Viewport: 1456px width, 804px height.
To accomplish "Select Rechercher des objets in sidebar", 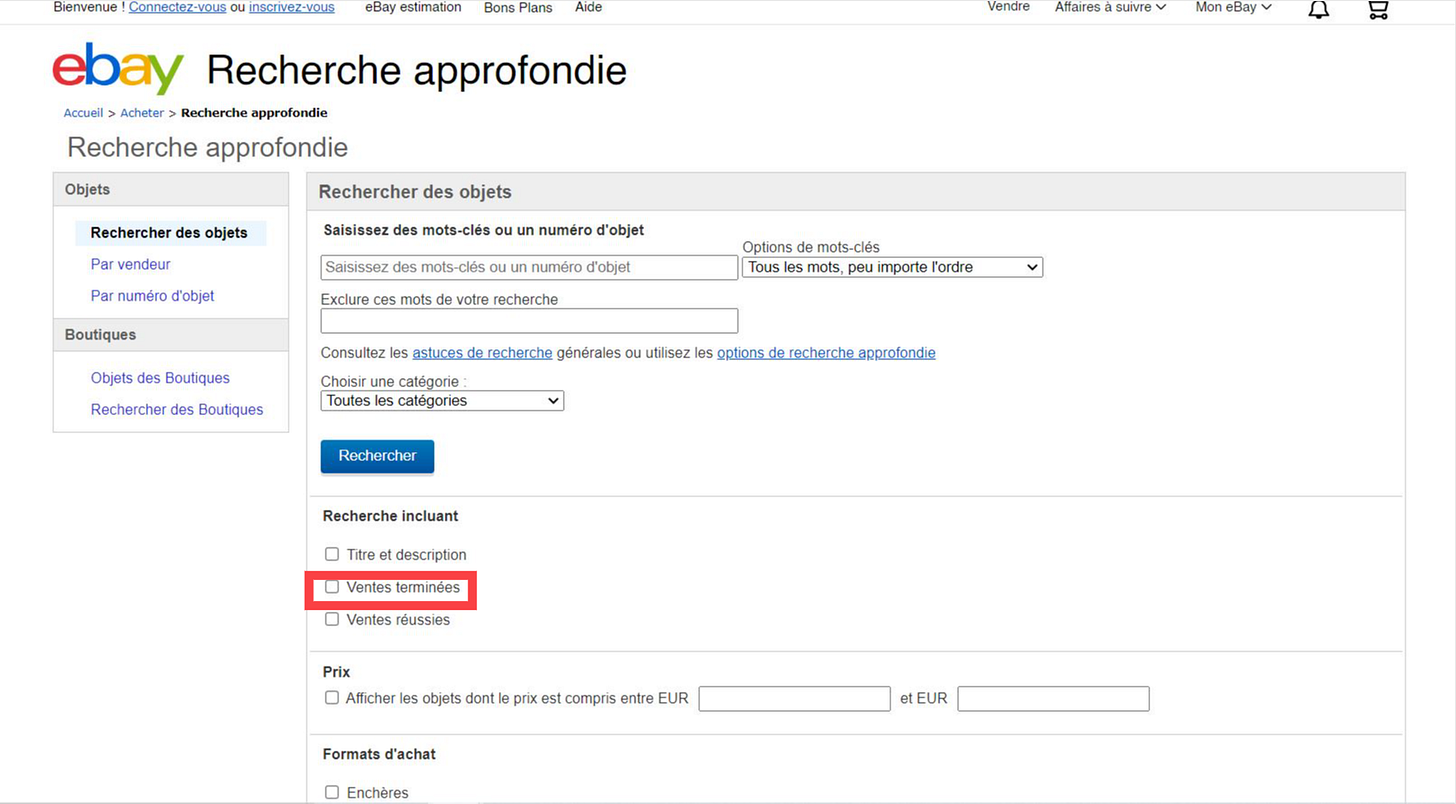I will [x=169, y=233].
